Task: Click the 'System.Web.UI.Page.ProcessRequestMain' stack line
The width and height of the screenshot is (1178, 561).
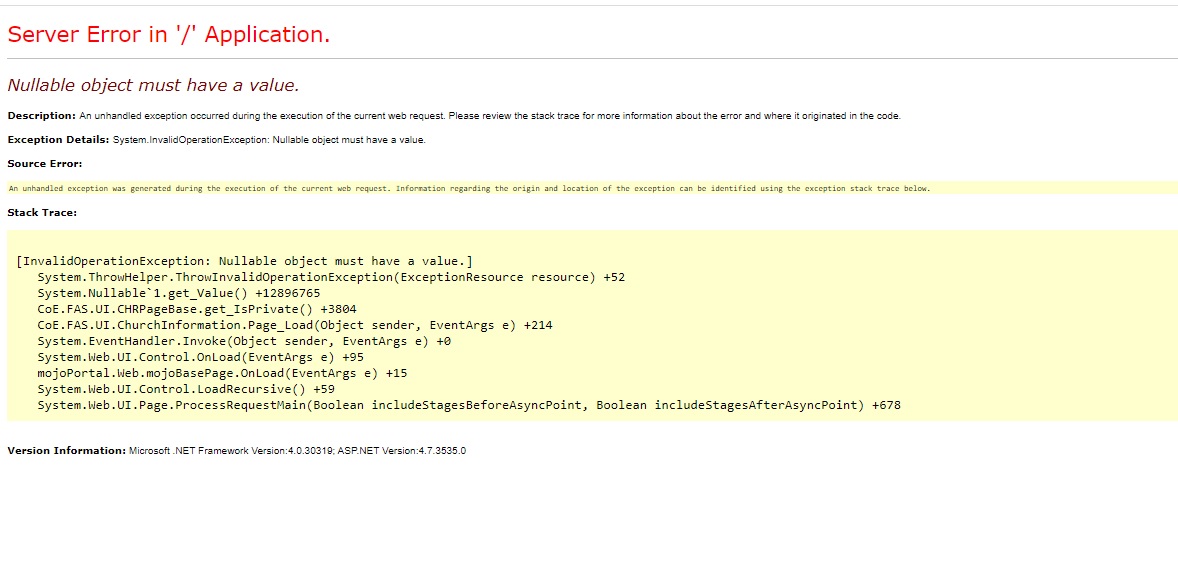Action: coord(468,405)
